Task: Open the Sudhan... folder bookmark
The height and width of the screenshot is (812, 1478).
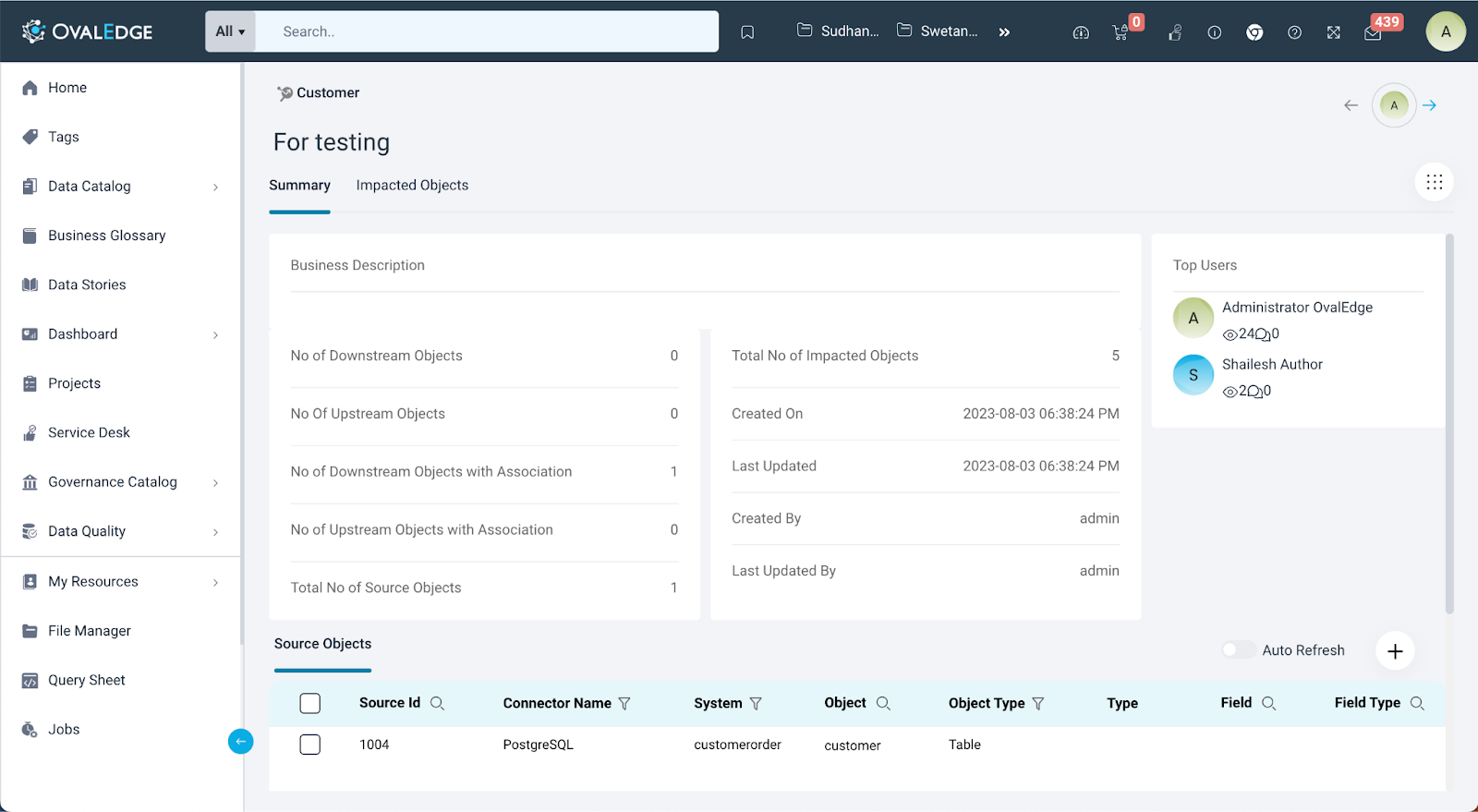Action: (x=837, y=30)
